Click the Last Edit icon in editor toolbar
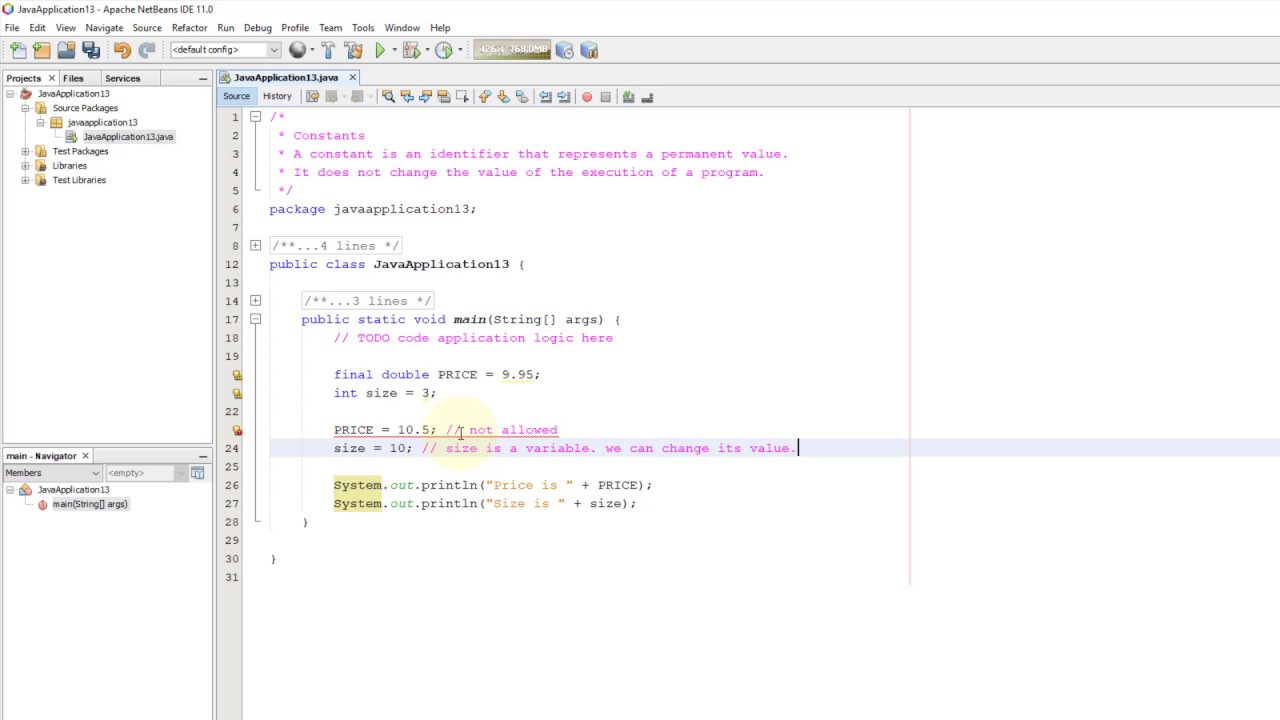The image size is (1280, 720). tap(312, 97)
